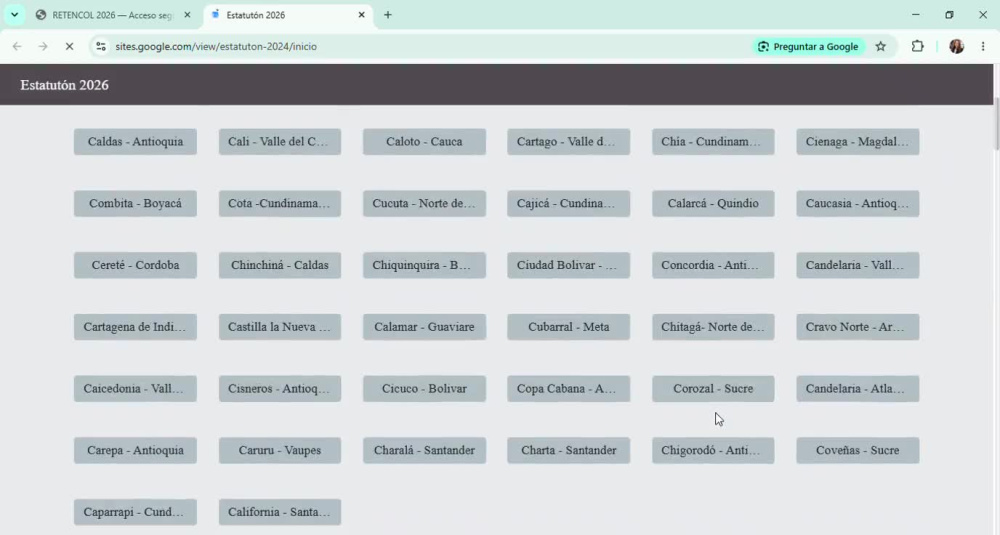
Task: Open Cota - Cundinamarca button
Action: click(280, 203)
